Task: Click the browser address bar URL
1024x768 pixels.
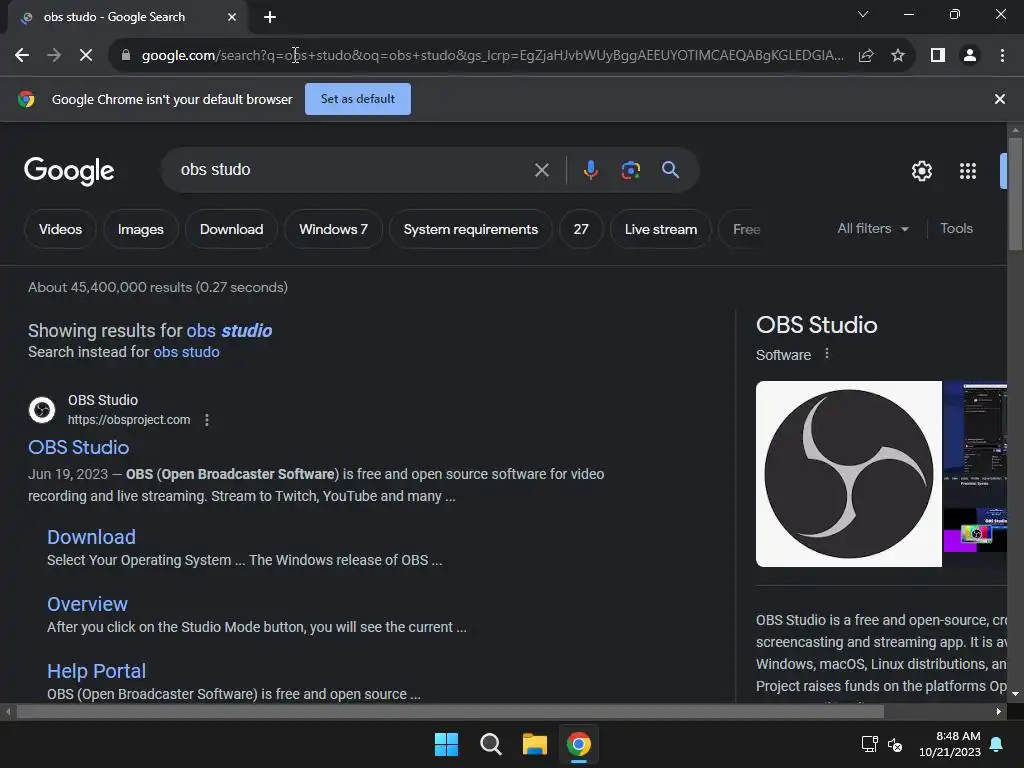Action: [x=492, y=56]
